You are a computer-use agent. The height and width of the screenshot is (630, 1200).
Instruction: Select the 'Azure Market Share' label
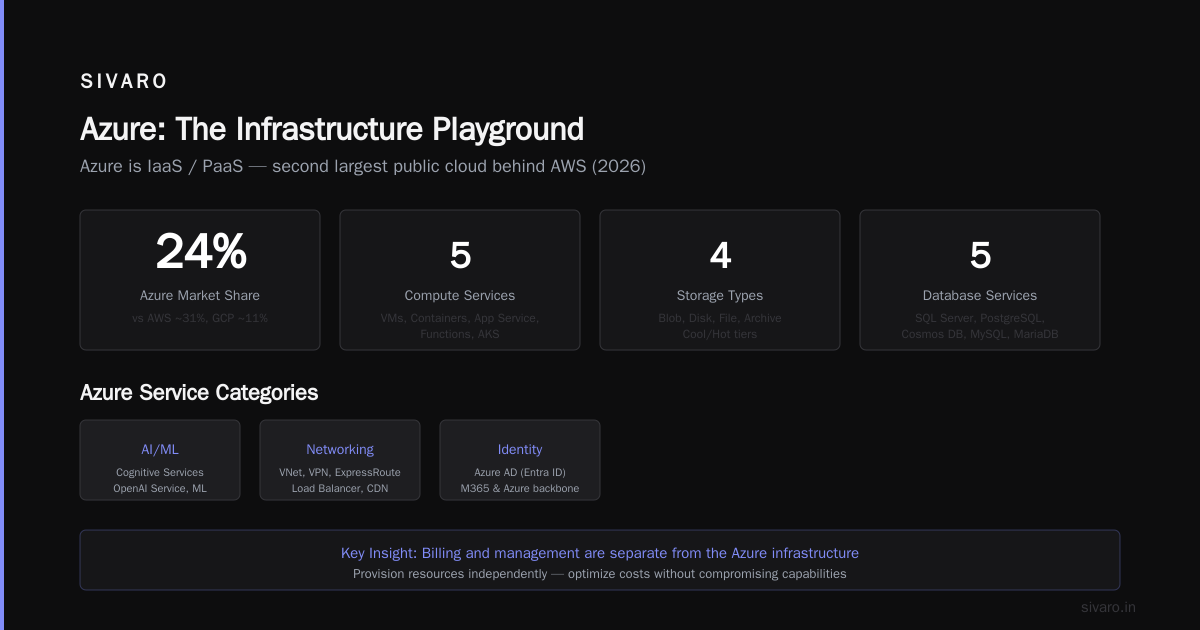pos(200,295)
